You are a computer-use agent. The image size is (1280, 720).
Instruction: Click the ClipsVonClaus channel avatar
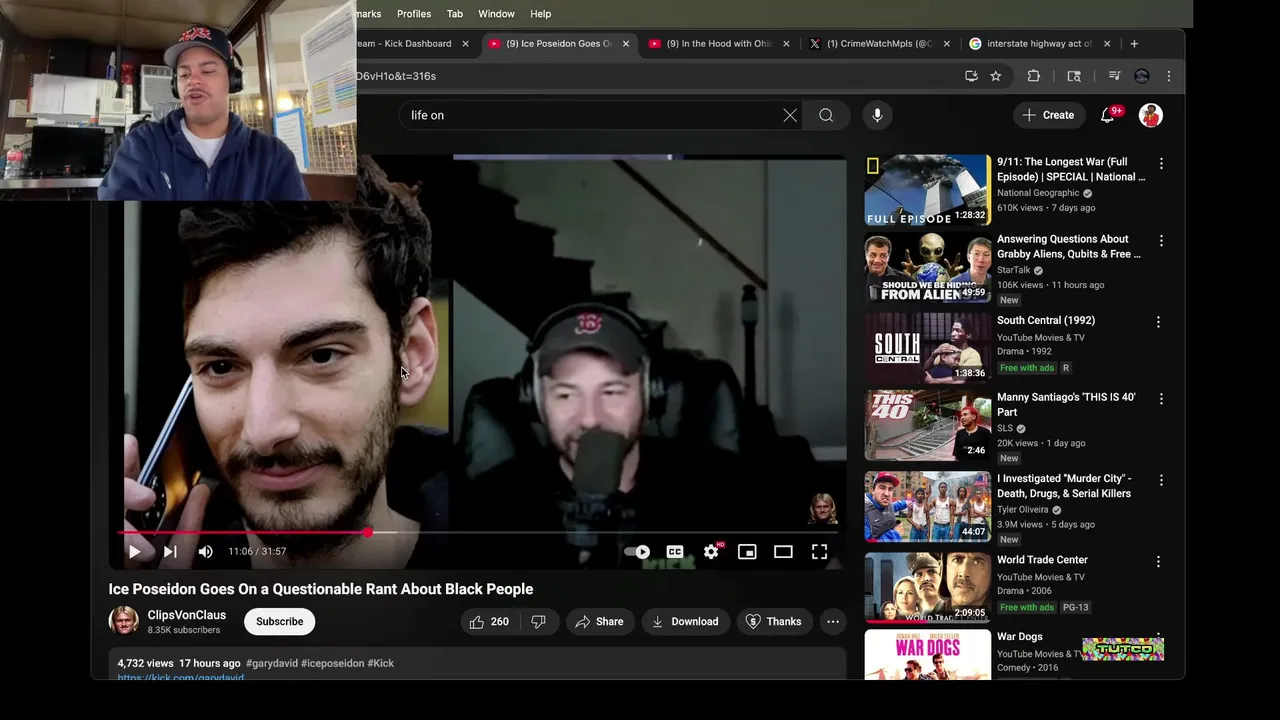124,621
